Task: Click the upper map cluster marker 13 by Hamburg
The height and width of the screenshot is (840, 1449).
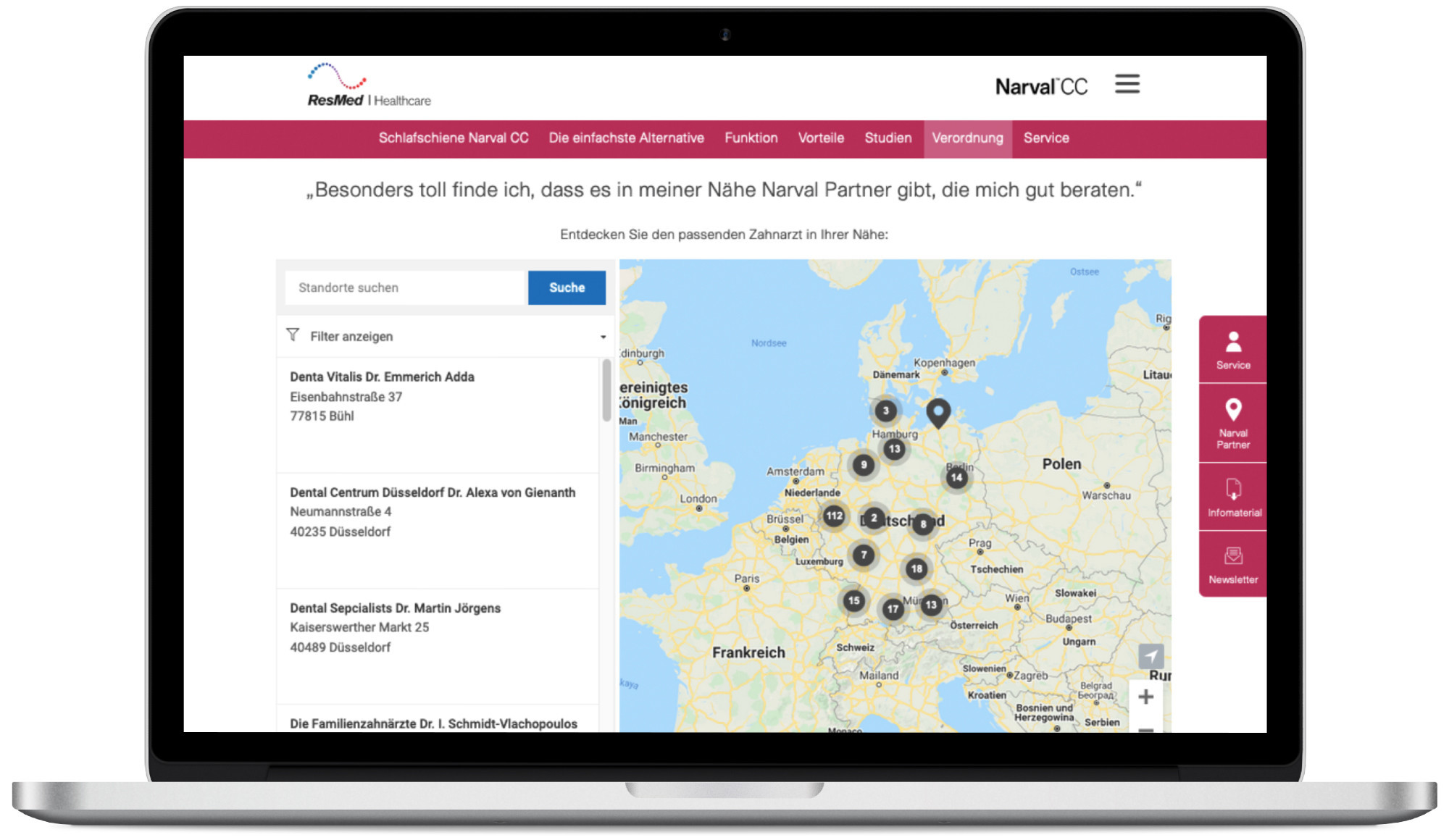Action: 894,449
